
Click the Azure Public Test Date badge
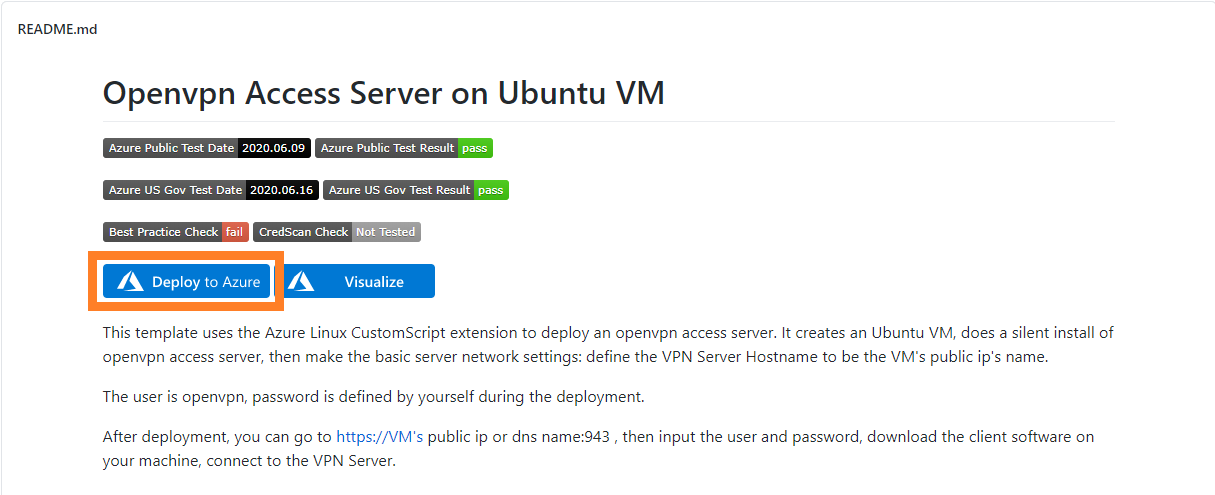point(206,148)
